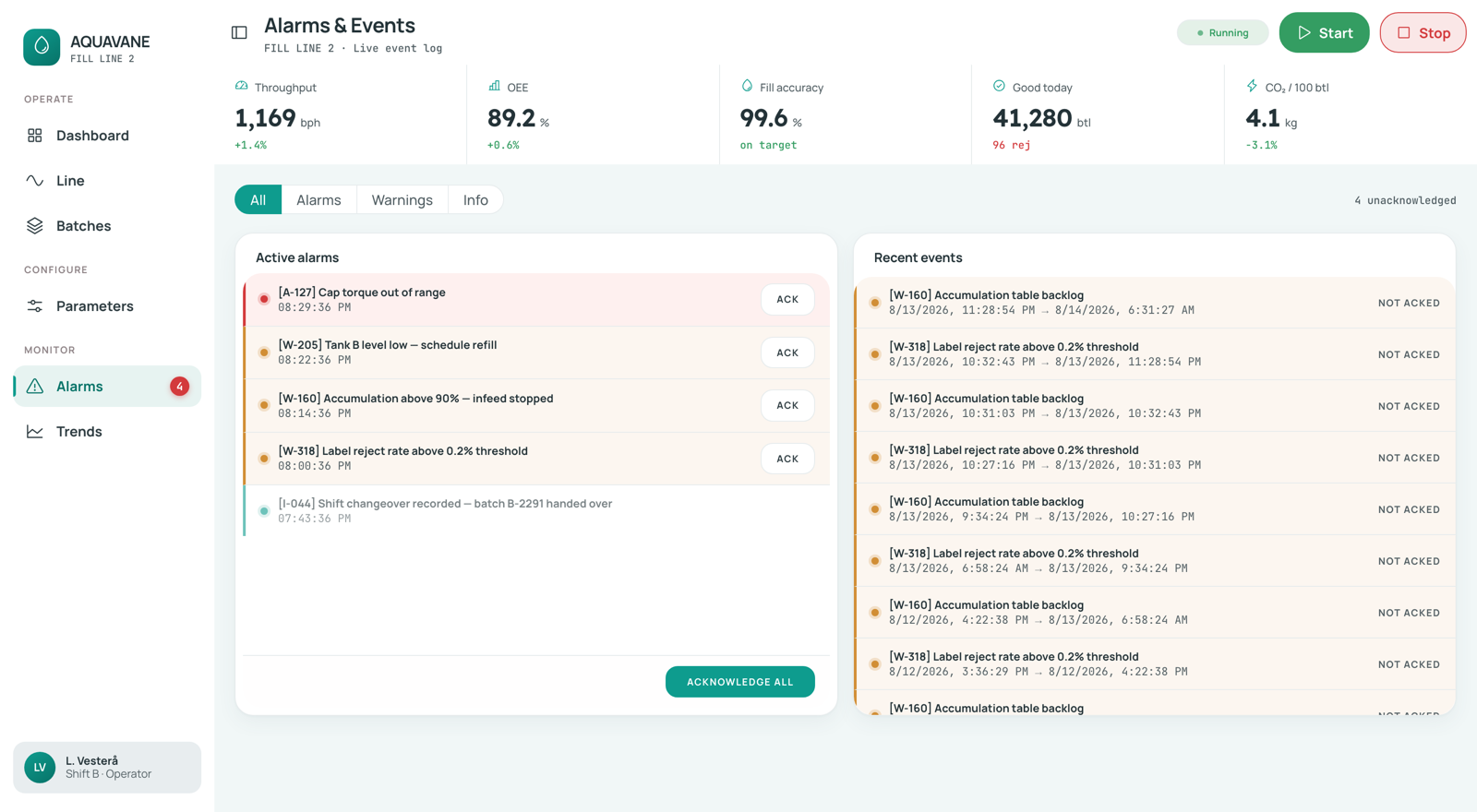Screen dimensions: 1477x812
Task: Open W-160 event ending 8/14/2026 6:31:27 AM
Action: (x=1155, y=303)
